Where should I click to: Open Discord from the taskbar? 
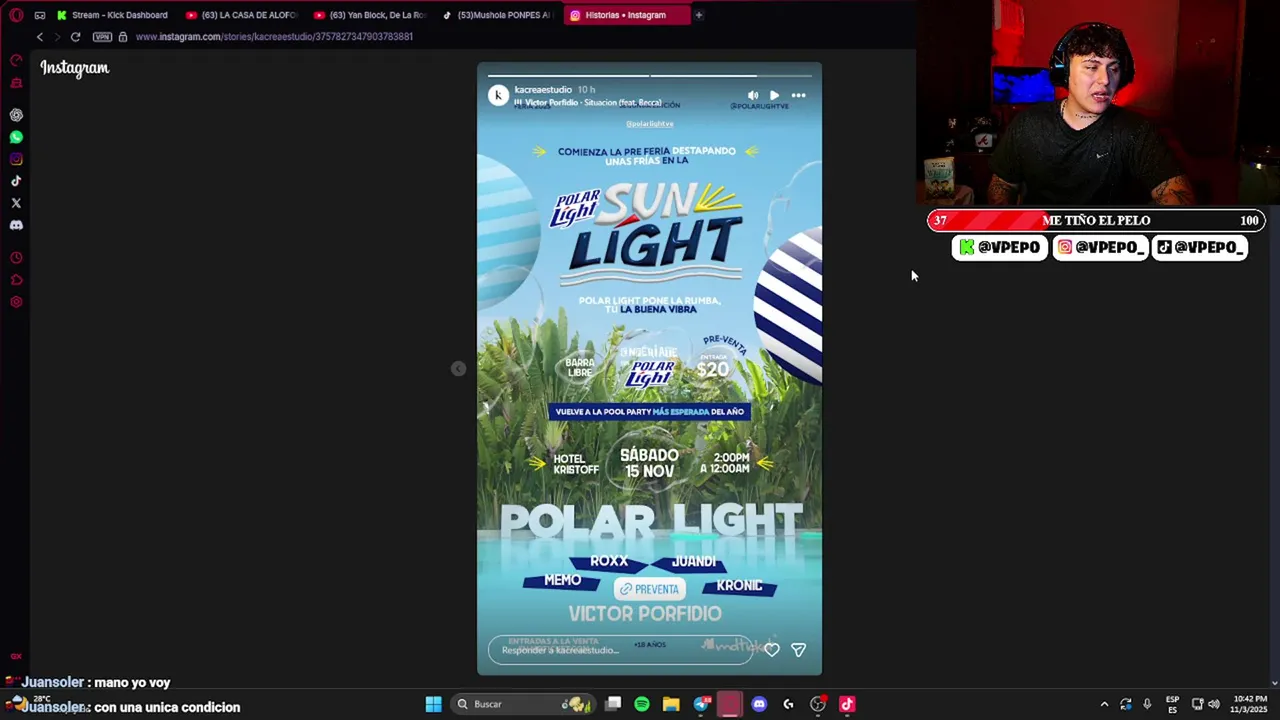click(x=759, y=704)
